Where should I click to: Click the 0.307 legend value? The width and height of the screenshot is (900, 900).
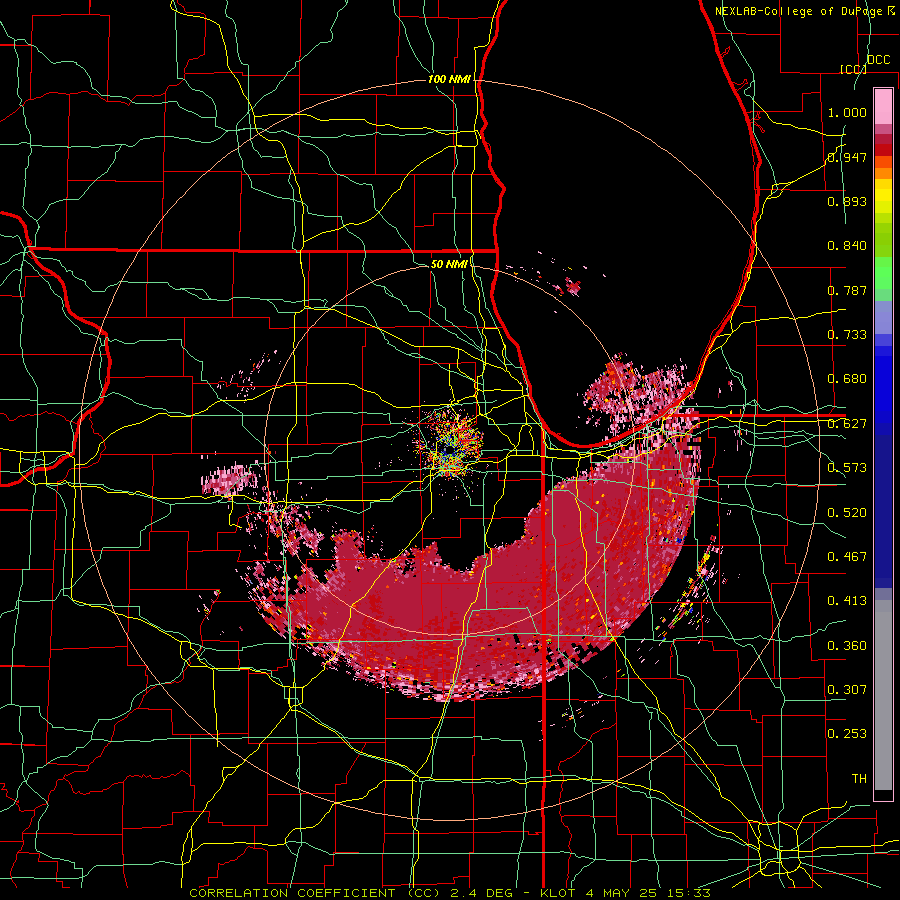pos(847,690)
